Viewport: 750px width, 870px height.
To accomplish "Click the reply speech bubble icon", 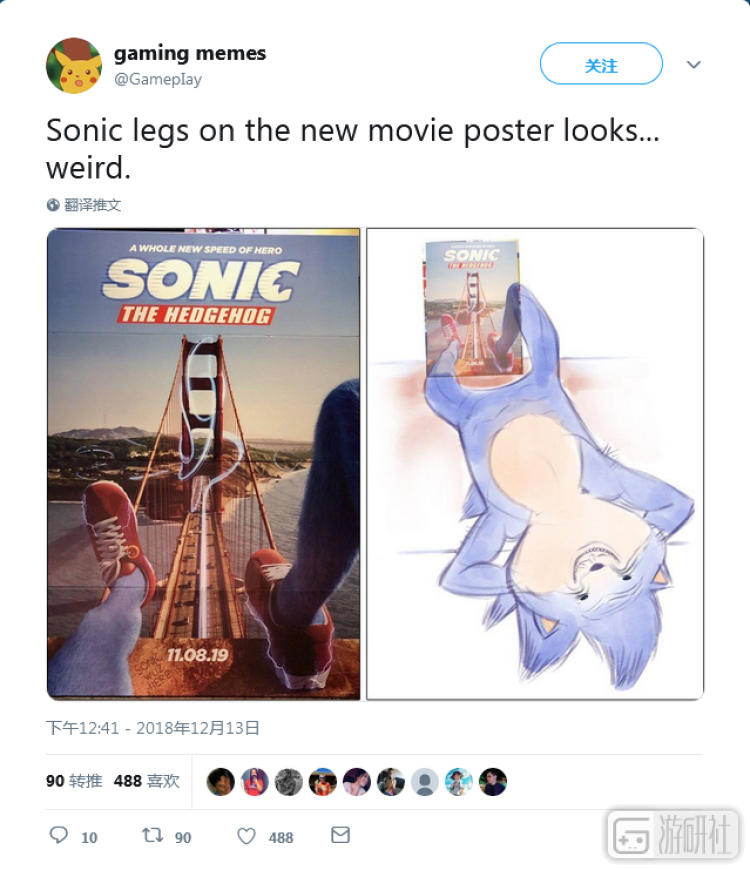I will tap(58, 835).
